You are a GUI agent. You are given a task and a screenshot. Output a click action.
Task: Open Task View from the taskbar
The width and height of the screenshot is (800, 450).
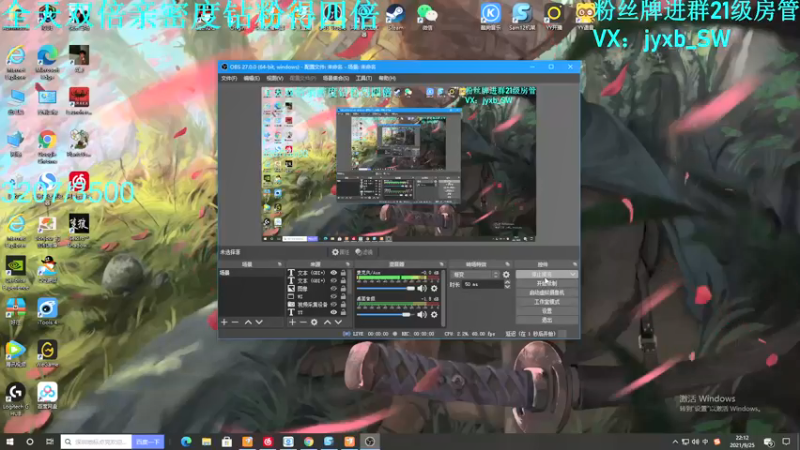49,441
